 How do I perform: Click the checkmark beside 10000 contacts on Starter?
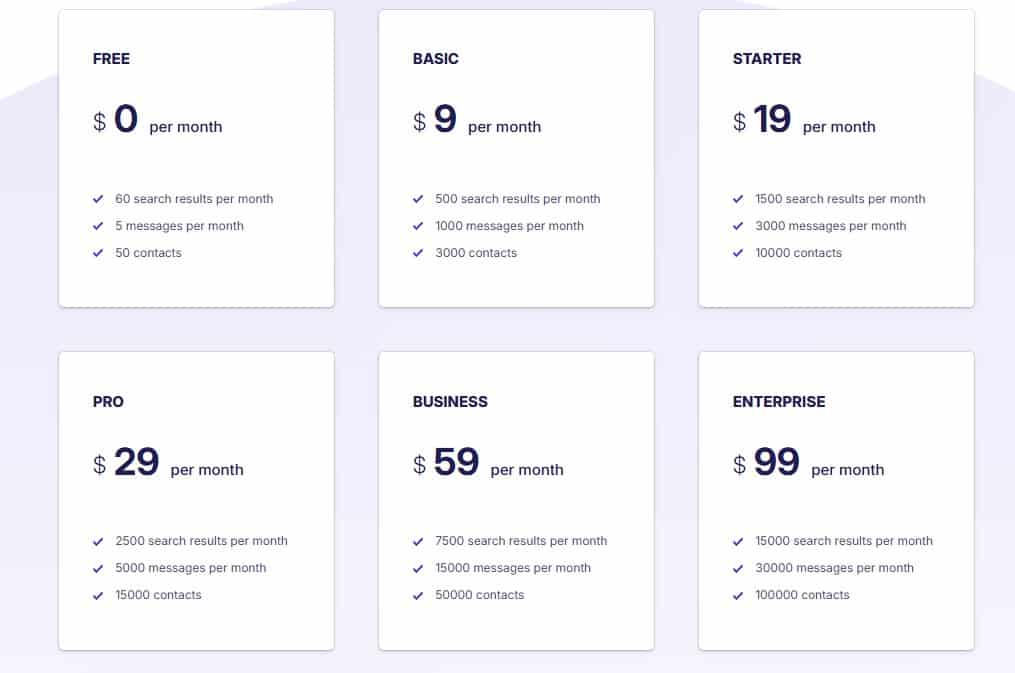click(x=739, y=253)
